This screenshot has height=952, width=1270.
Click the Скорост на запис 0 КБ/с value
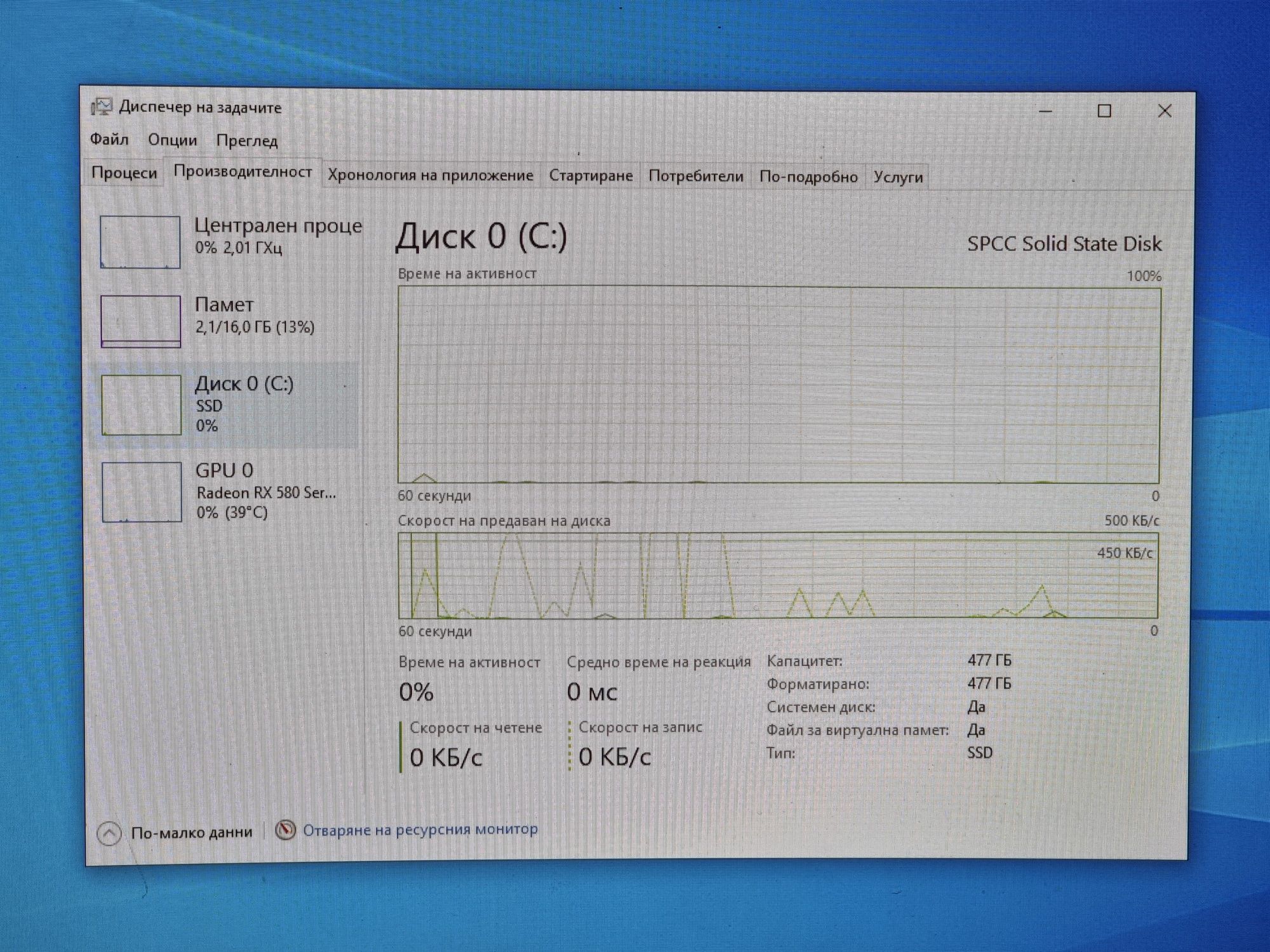[x=615, y=757]
